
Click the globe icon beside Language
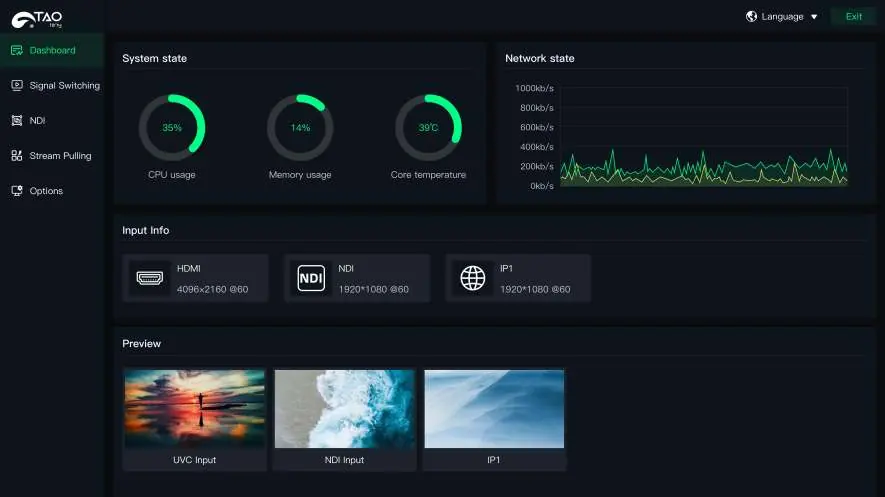click(751, 16)
